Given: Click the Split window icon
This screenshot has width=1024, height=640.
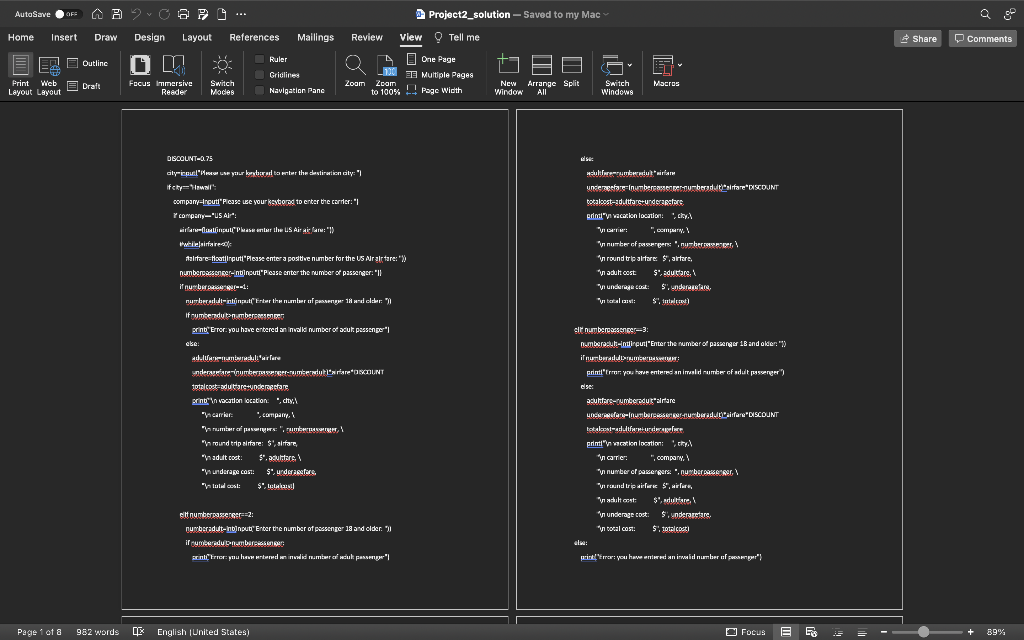Looking at the screenshot, I should click(x=571, y=66).
